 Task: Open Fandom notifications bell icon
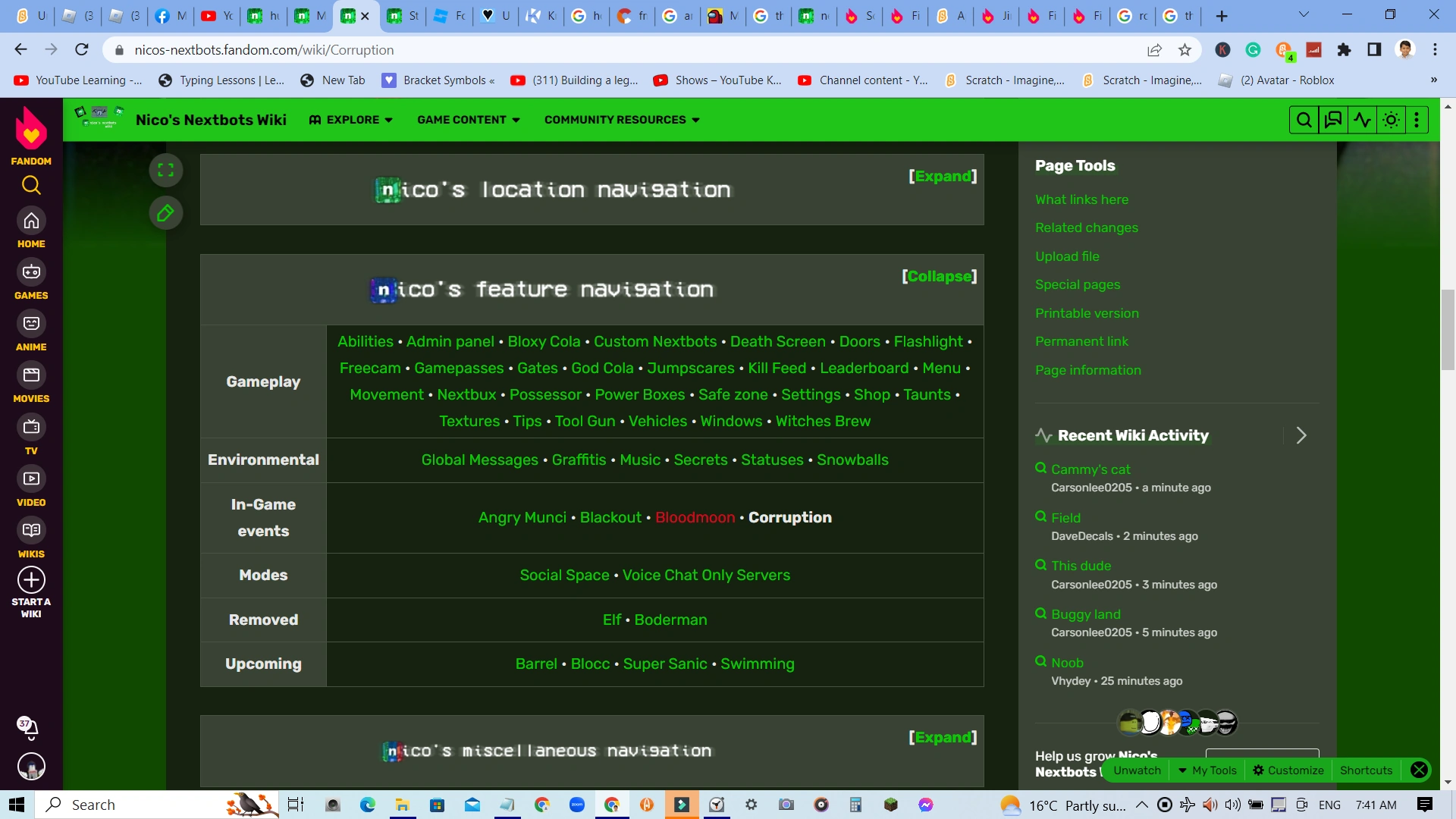pyautogui.click(x=30, y=728)
